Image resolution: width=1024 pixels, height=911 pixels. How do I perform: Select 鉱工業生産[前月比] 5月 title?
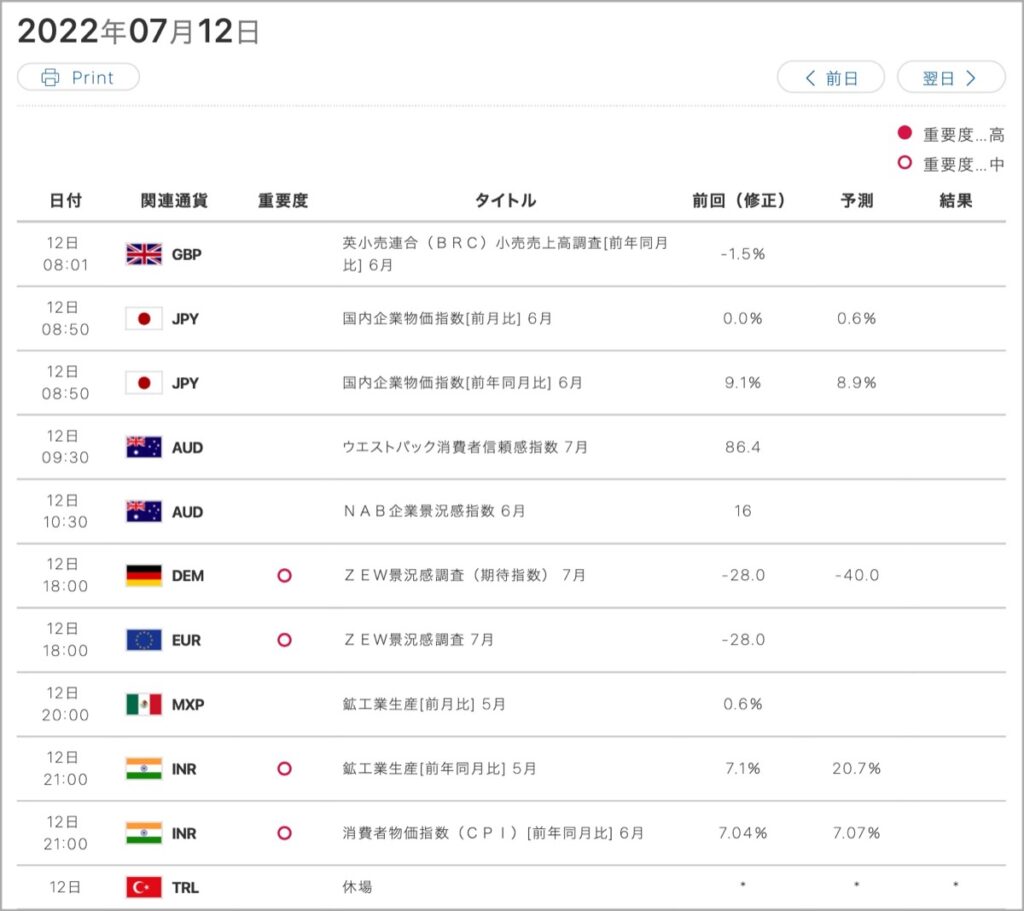(424, 704)
